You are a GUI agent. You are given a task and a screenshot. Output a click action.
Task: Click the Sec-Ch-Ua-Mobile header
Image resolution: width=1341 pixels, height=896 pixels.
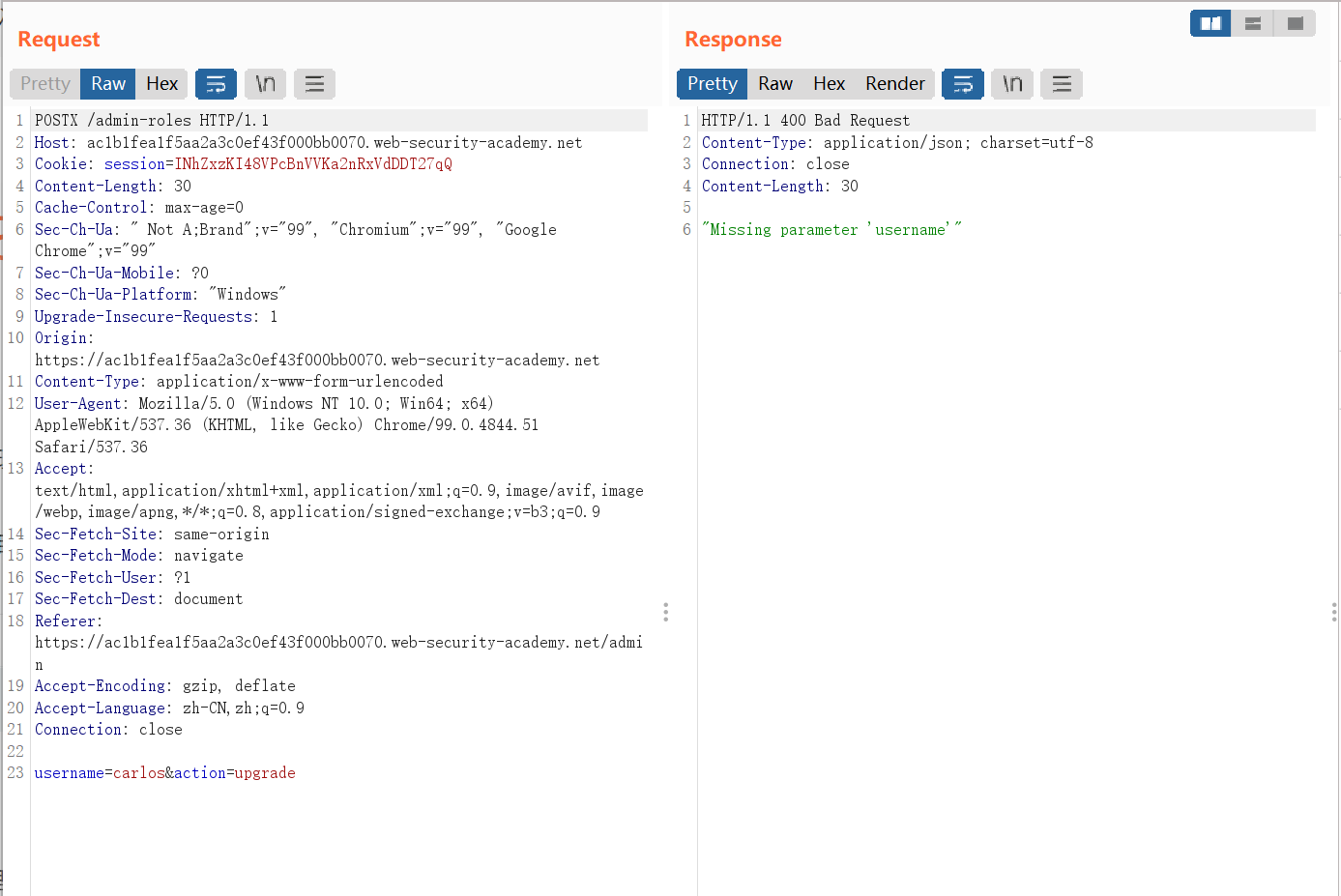(122, 273)
